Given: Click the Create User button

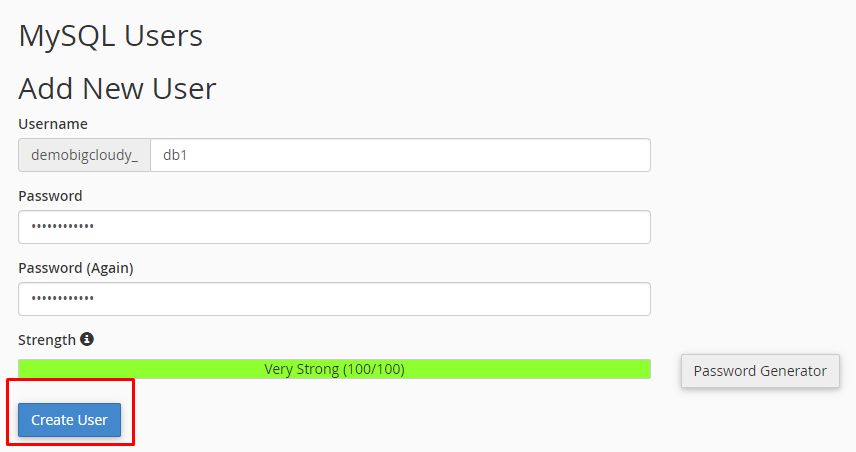Looking at the screenshot, I should pos(69,420).
